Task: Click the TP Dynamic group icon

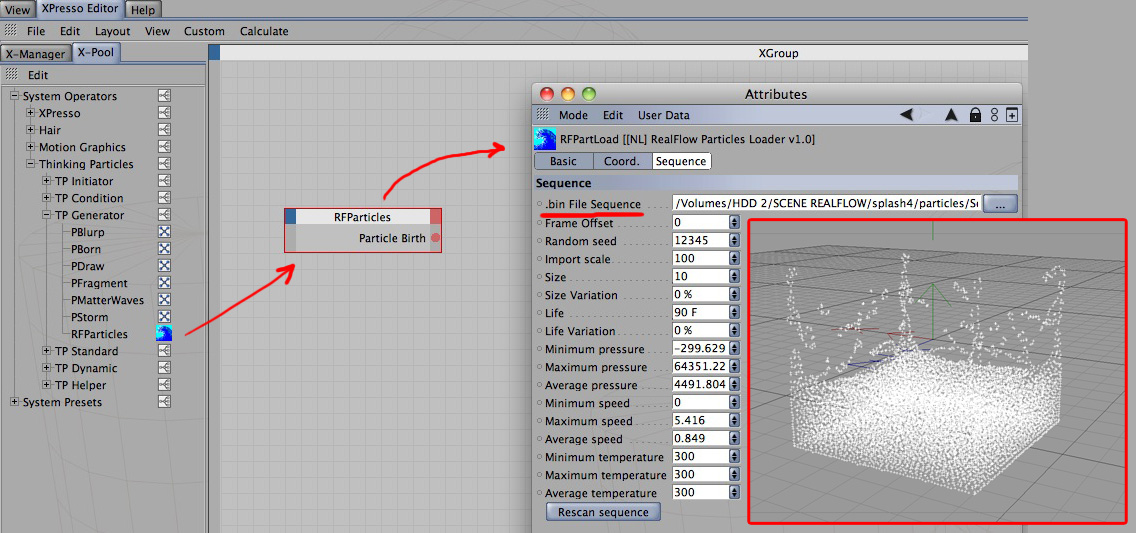Action: tap(164, 368)
